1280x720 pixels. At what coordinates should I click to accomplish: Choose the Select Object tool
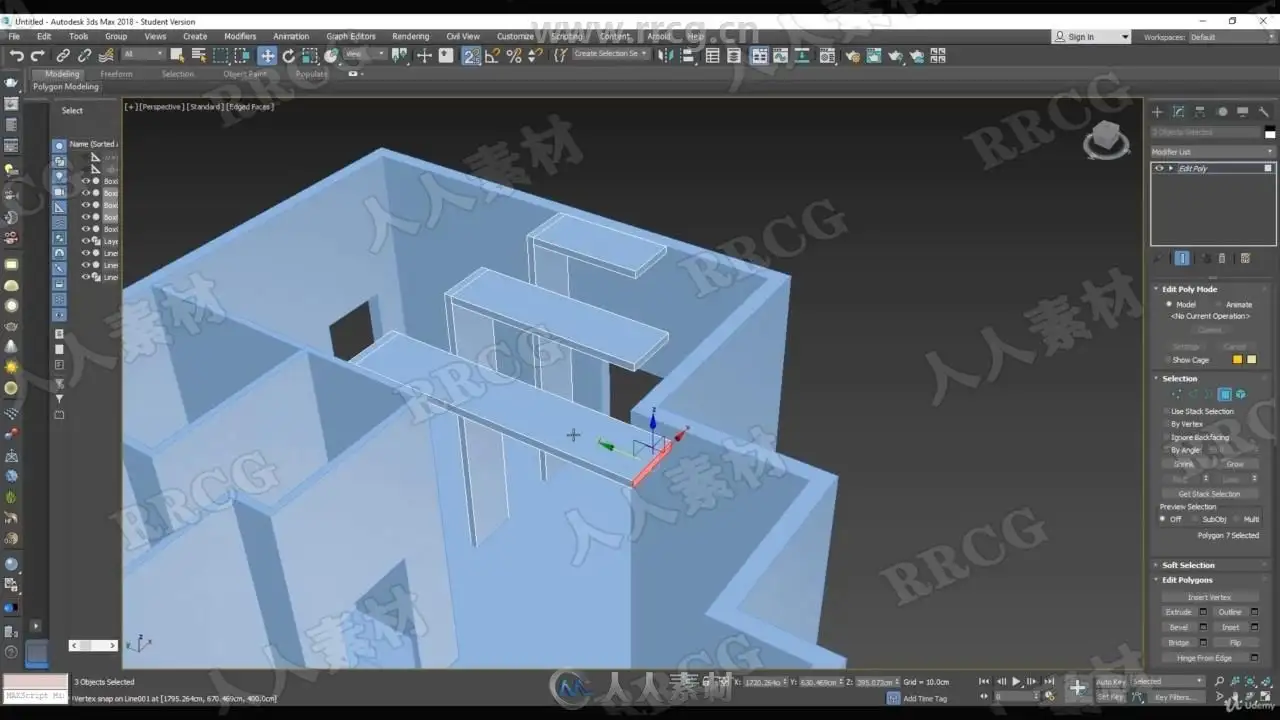(x=177, y=56)
